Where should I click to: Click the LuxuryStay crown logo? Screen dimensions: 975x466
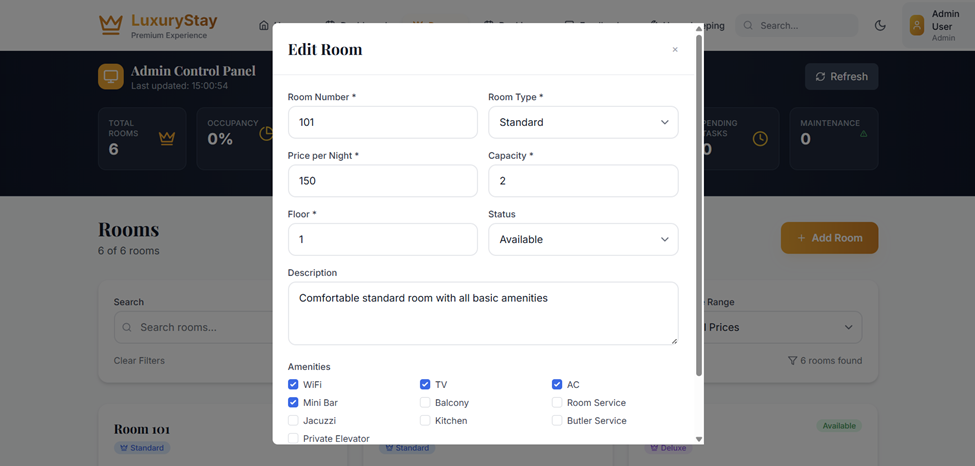110,25
